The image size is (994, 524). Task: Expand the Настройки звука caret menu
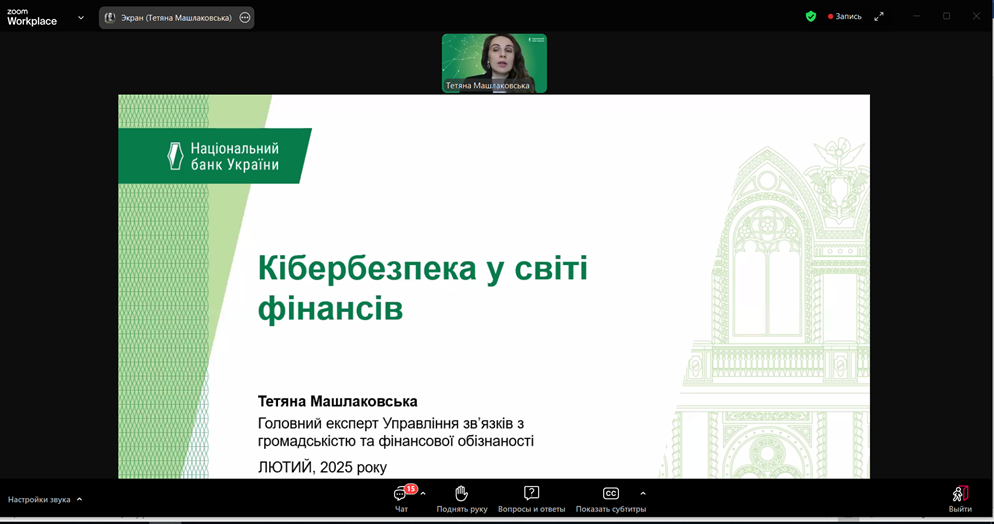(x=79, y=499)
